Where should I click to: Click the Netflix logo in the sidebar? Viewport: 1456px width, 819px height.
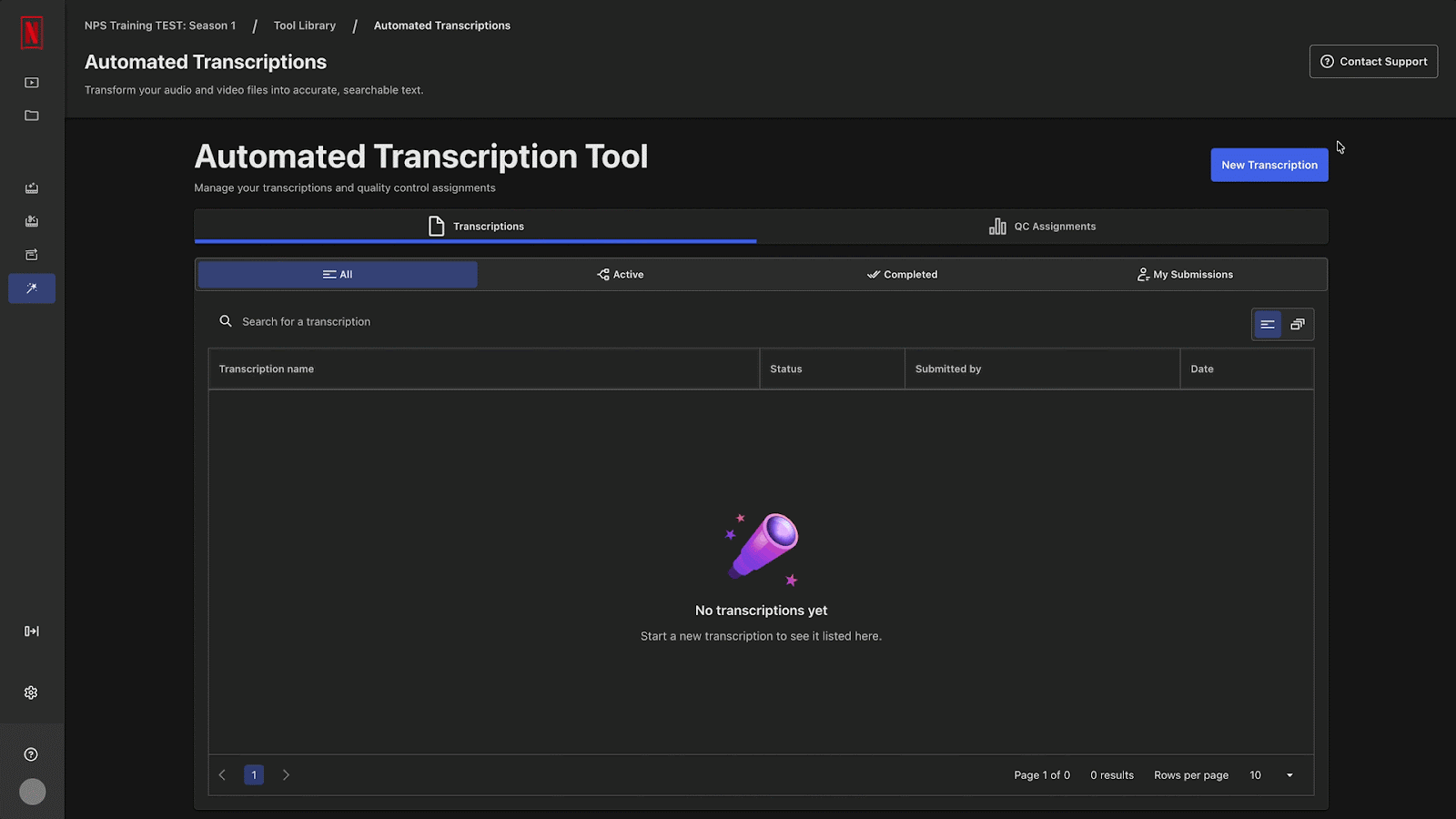[32, 33]
